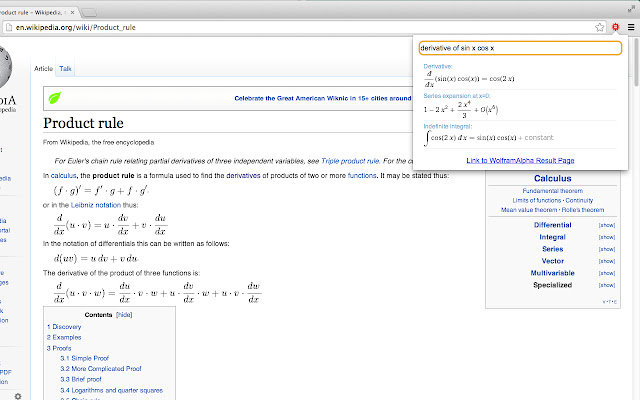
Task: Jump to 3.1 Simple Proof
Action: click(x=84, y=358)
